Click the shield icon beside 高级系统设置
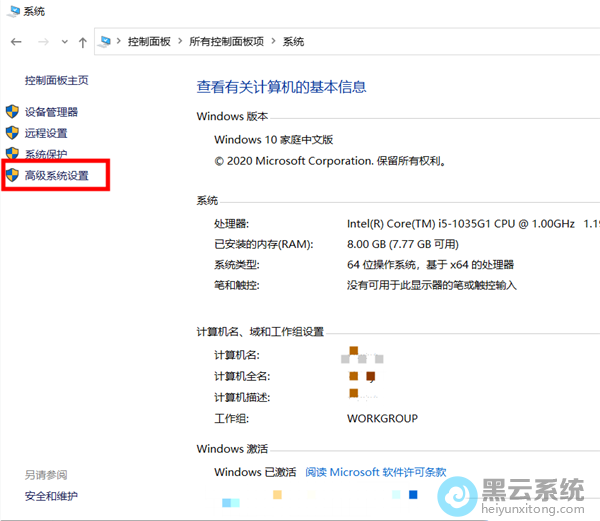 [x=12, y=175]
